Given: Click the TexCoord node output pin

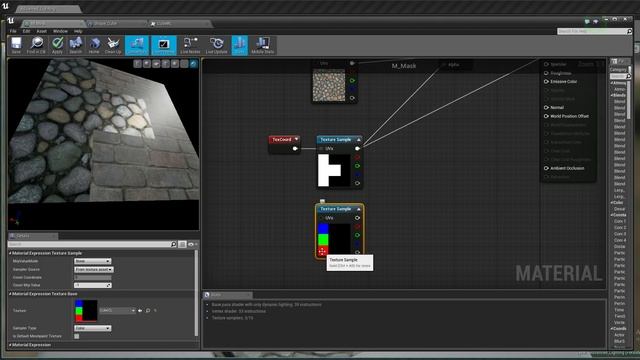Looking at the screenshot, I should 295,149.
